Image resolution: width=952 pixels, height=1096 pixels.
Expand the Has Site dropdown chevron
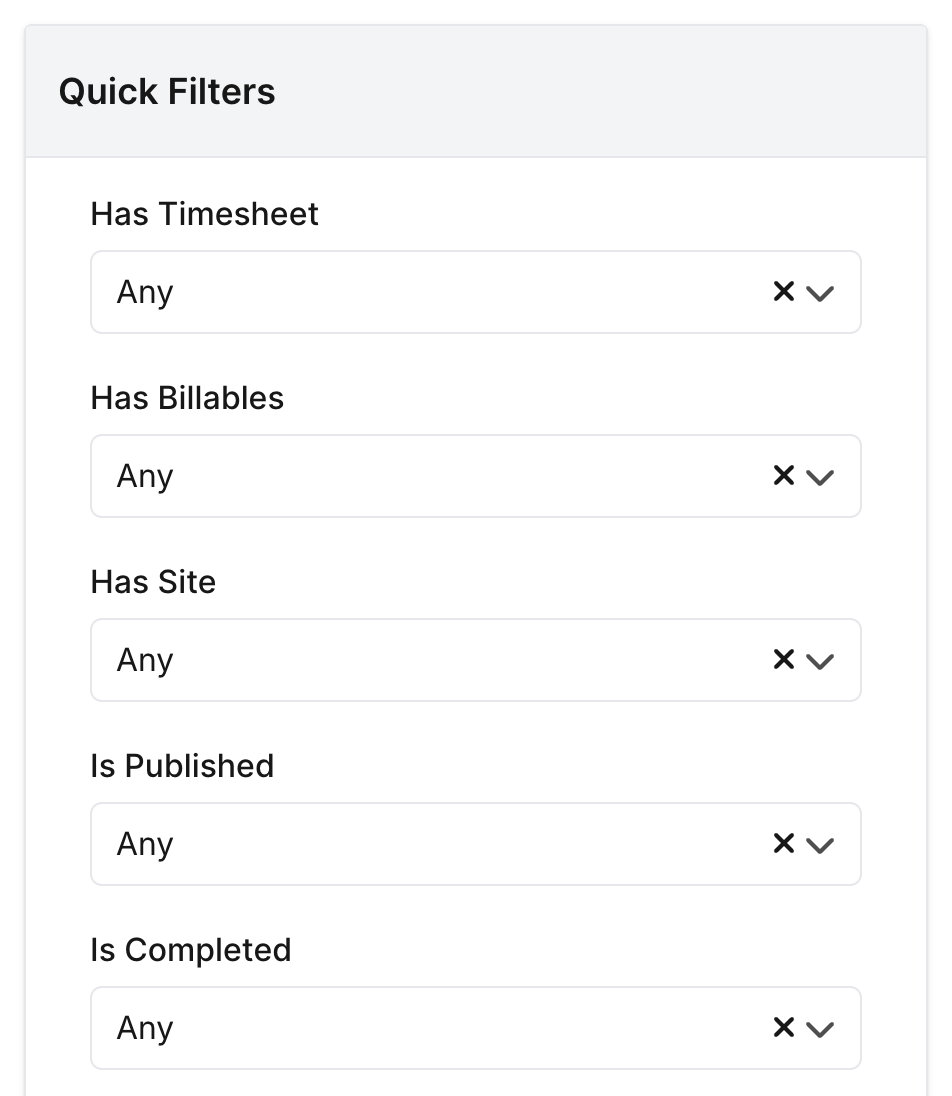[x=820, y=661]
